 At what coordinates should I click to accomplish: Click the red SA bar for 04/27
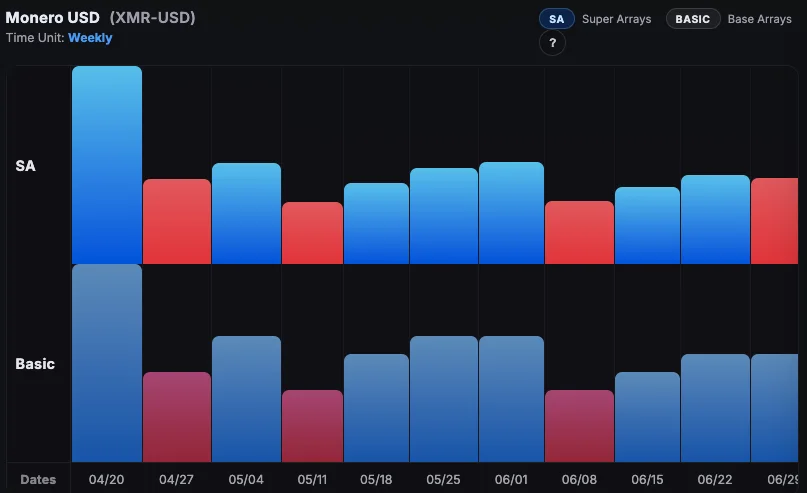point(177,221)
